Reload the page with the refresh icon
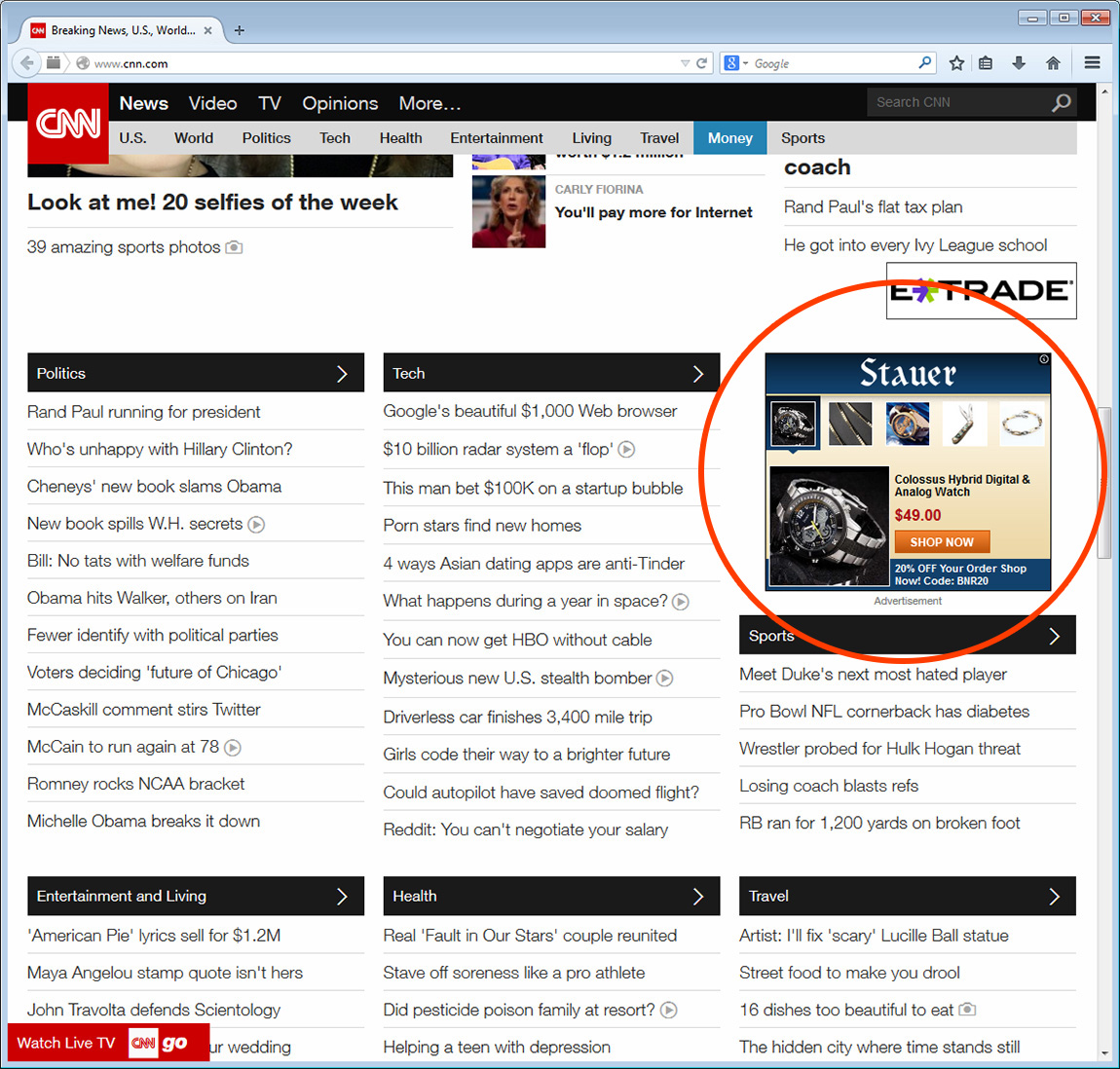1120x1069 pixels. coord(701,63)
